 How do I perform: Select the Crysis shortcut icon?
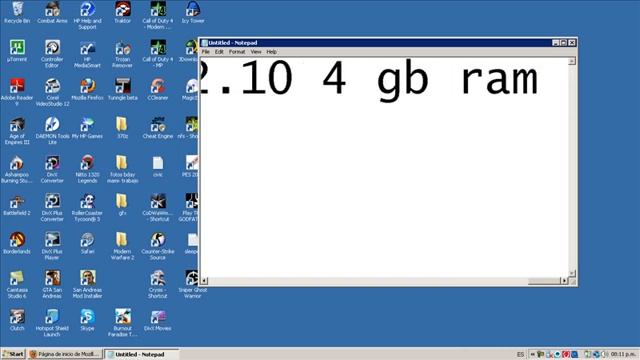(158, 284)
